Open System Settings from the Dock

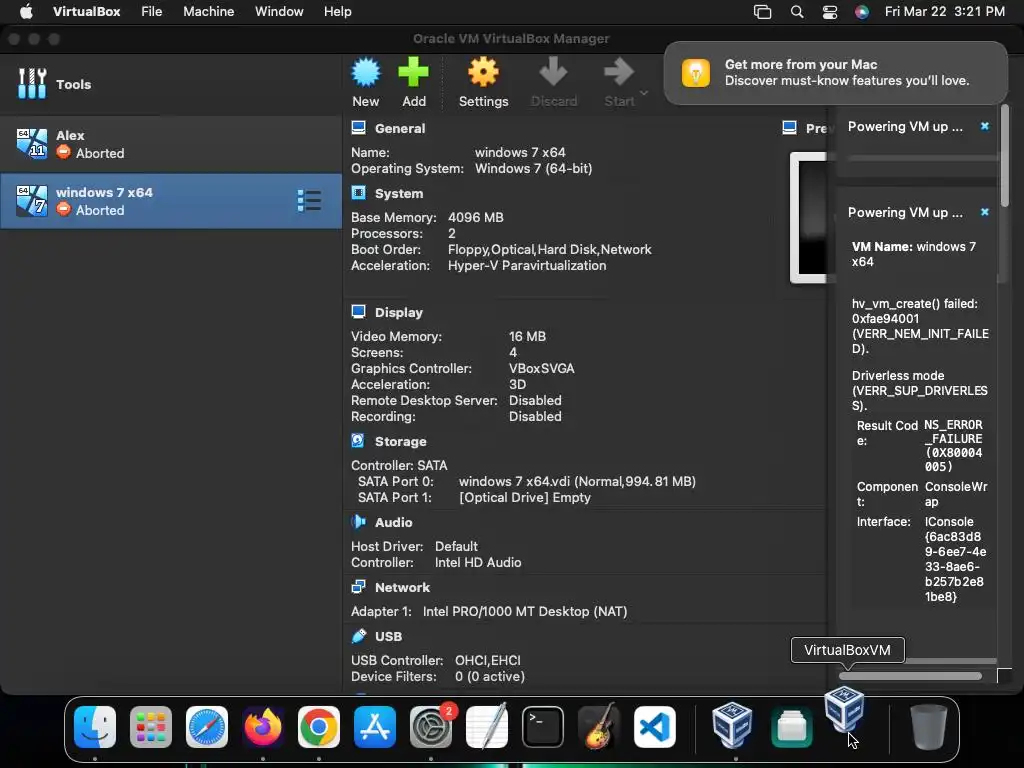431,727
